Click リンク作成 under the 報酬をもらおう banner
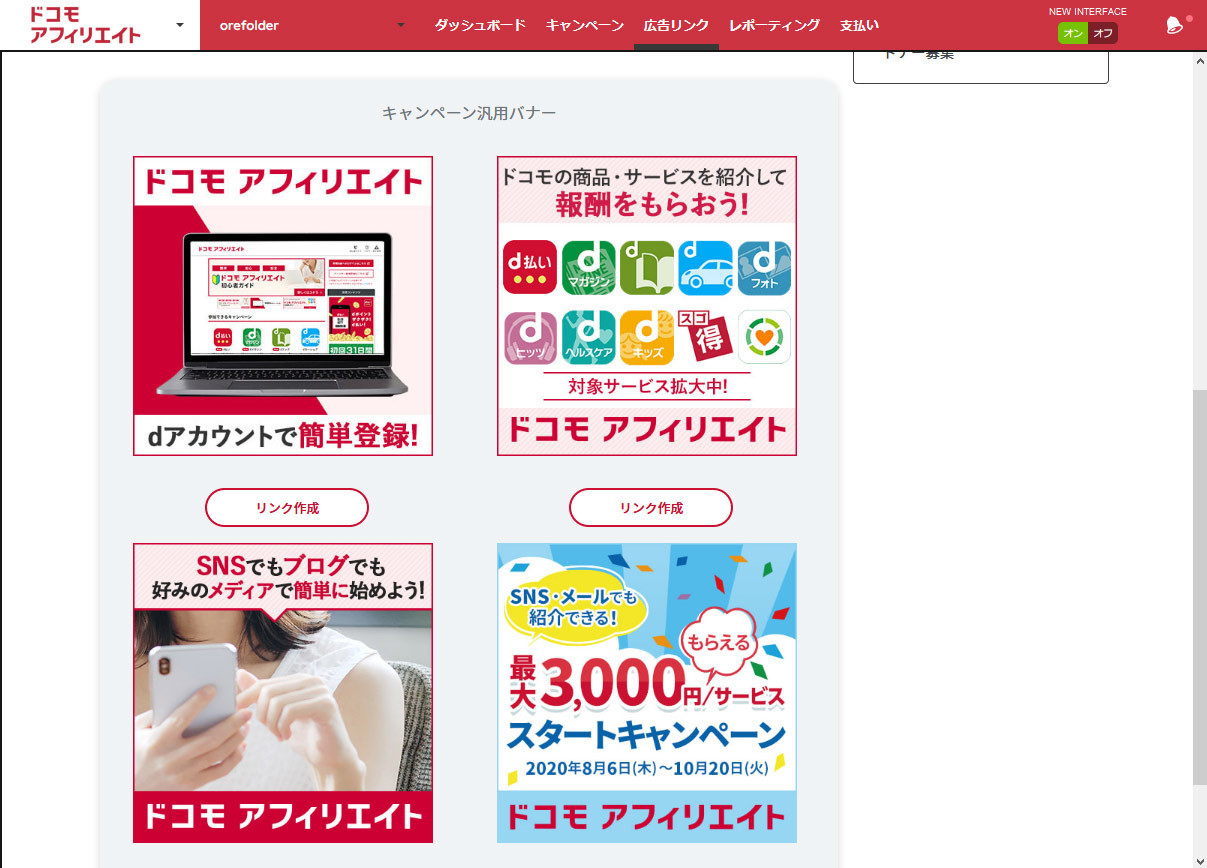1207x868 pixels. [651, 508]
